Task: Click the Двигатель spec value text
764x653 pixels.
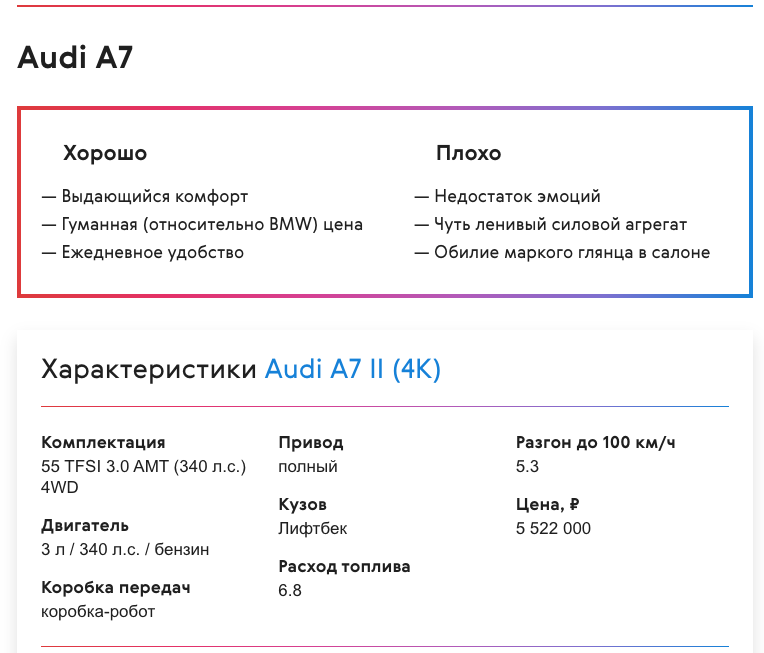Action: click(125, 550)
